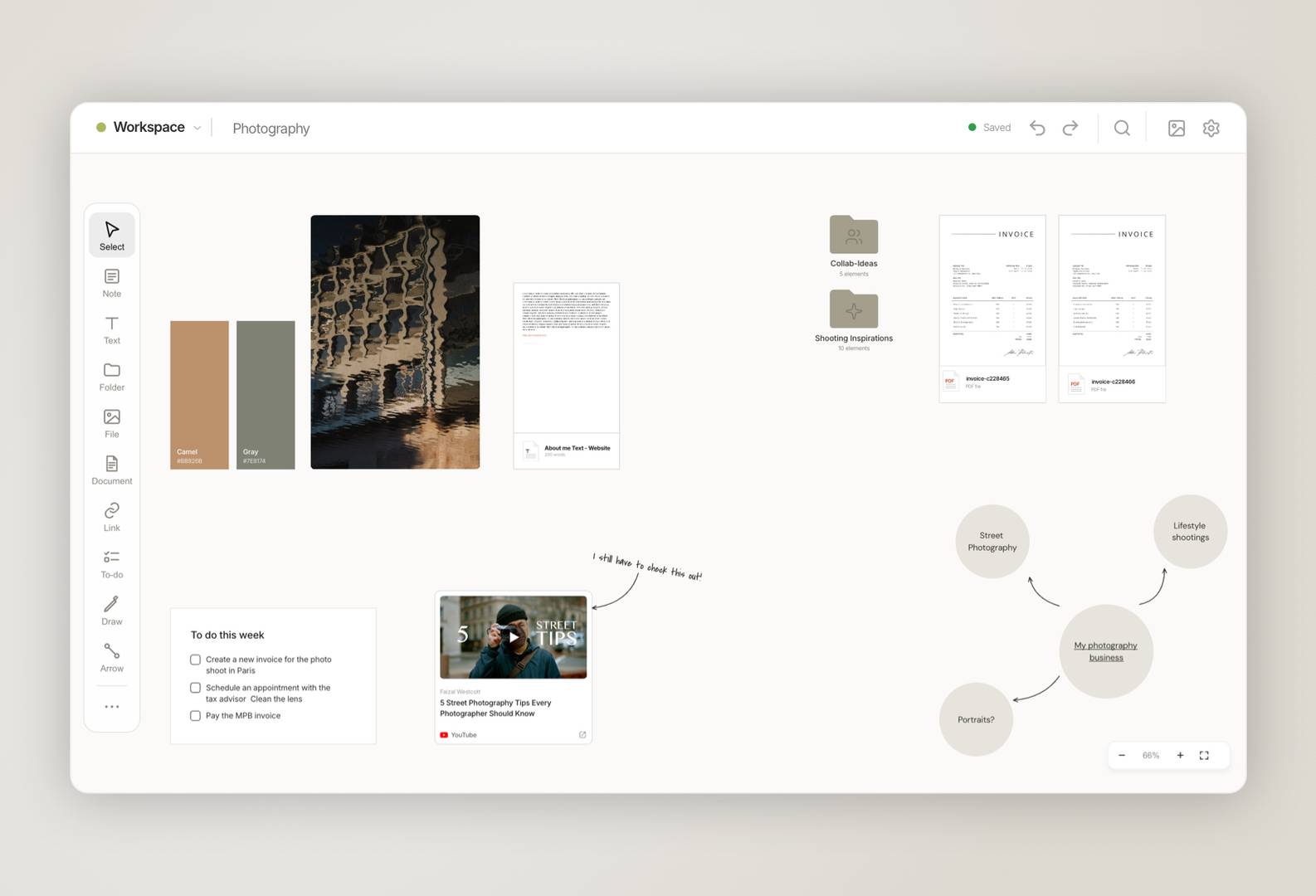Enter fullscreen view
This screenshot has height=896, width=1316.
(x=1204, y=756)
